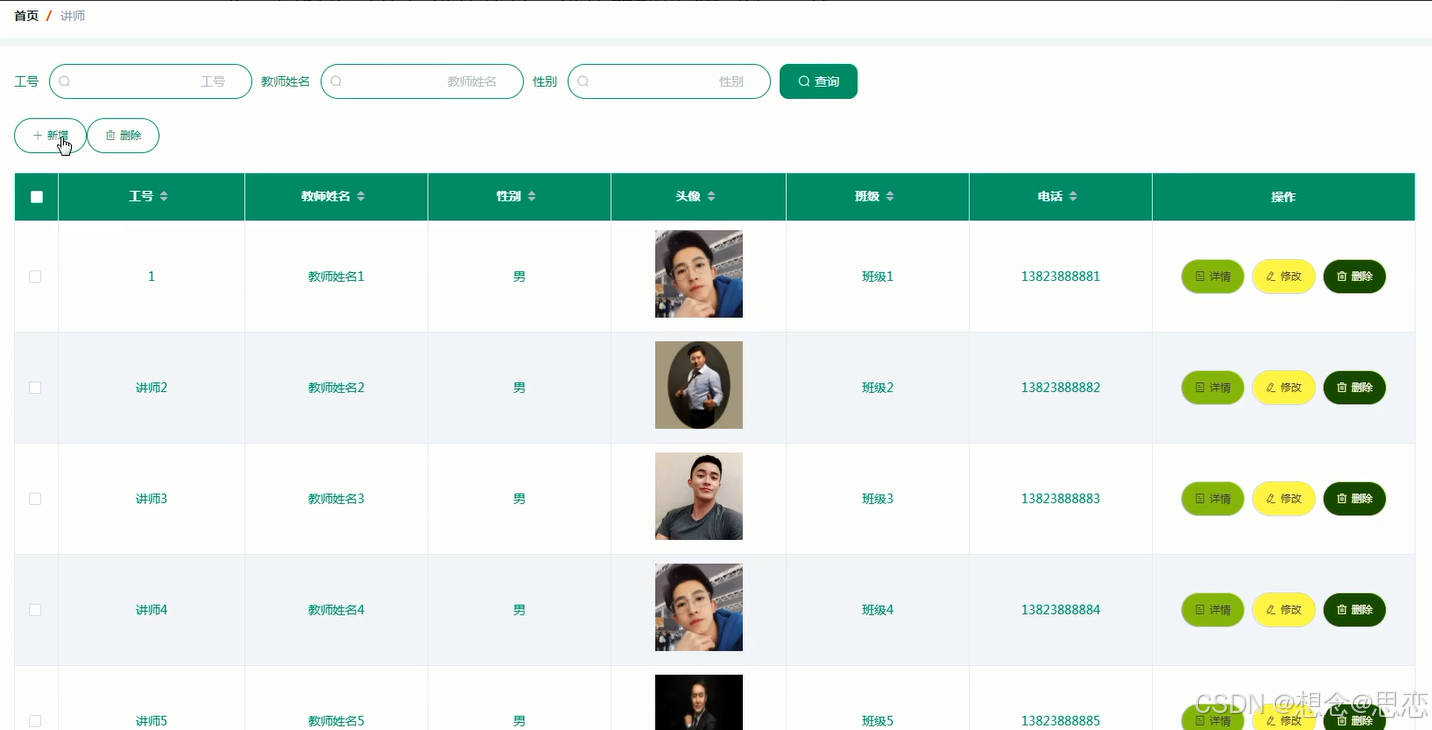The width and height of the screenshot is (1432, 730).
Task: Open avatar thumbnail for 教师姓名4
Action: pyautogui.click(x=699, y=607)
